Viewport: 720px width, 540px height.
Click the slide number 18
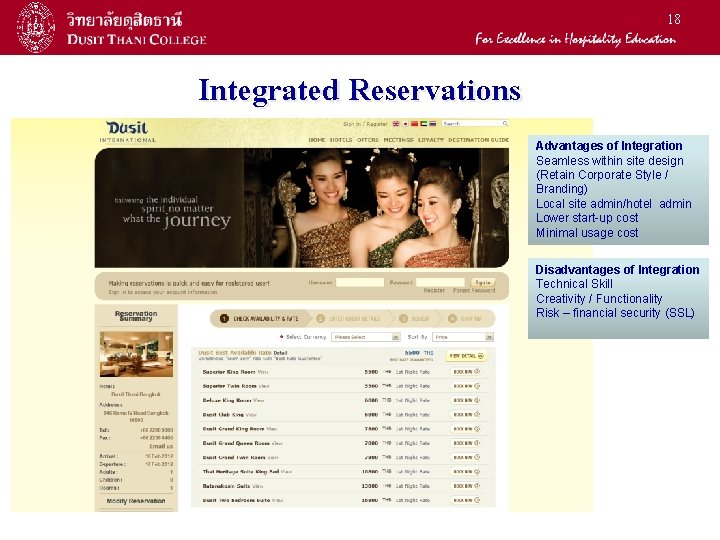pos(674,19)
